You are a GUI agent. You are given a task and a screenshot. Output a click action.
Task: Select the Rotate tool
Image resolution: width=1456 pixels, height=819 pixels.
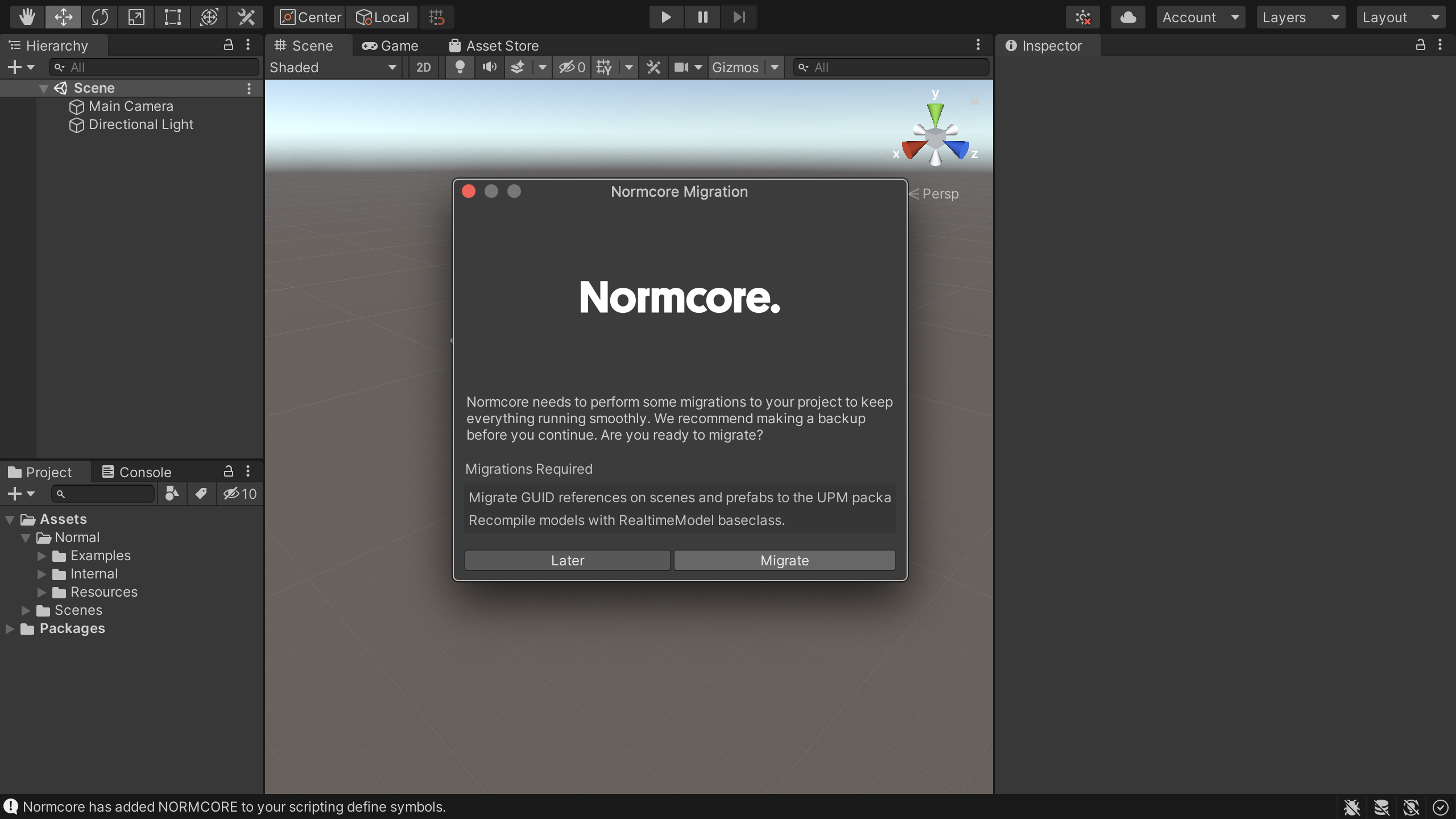100,17
